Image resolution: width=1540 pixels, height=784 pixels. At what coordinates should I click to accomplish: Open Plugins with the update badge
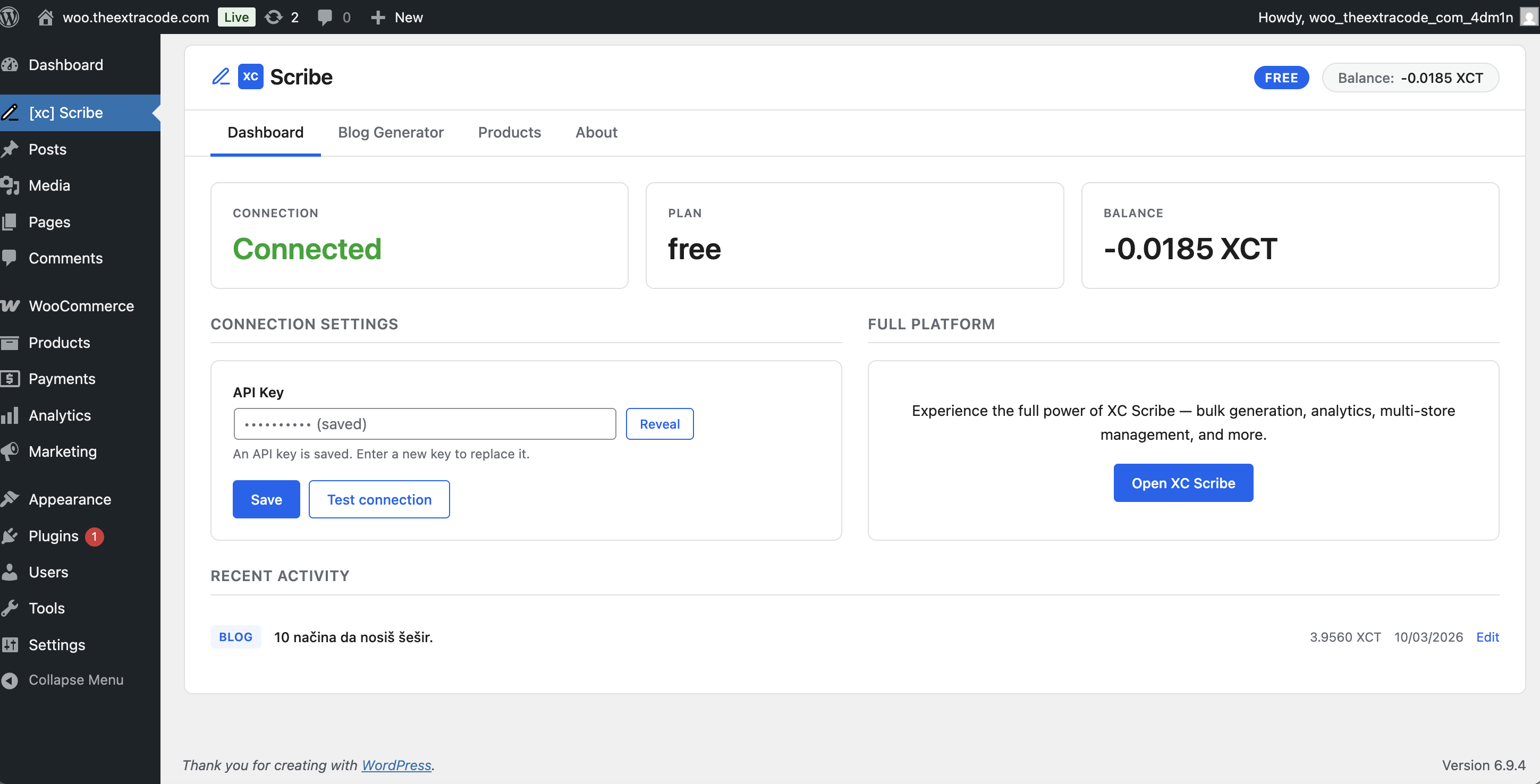[54, 536]
